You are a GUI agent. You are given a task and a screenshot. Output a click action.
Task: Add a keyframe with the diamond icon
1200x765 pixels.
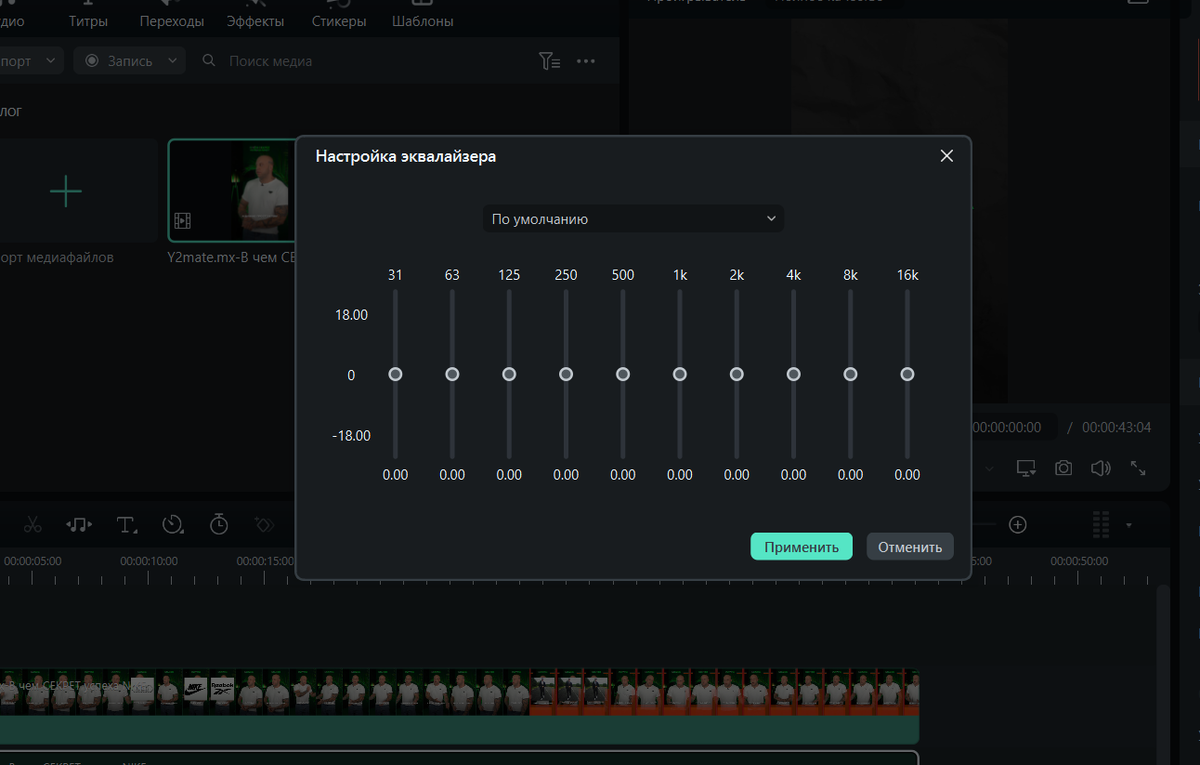click(x=265, y=524)
